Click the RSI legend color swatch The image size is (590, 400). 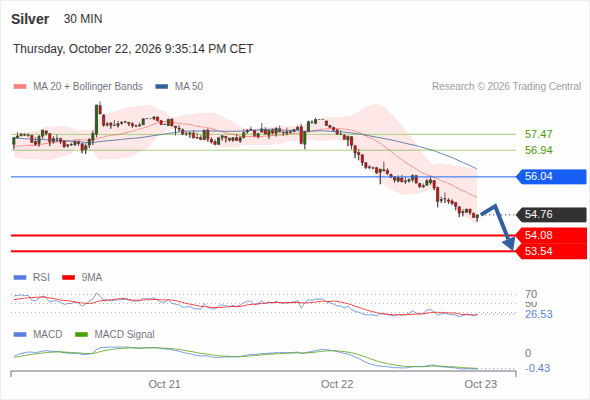pyautogui.click(x=20, y=278)
